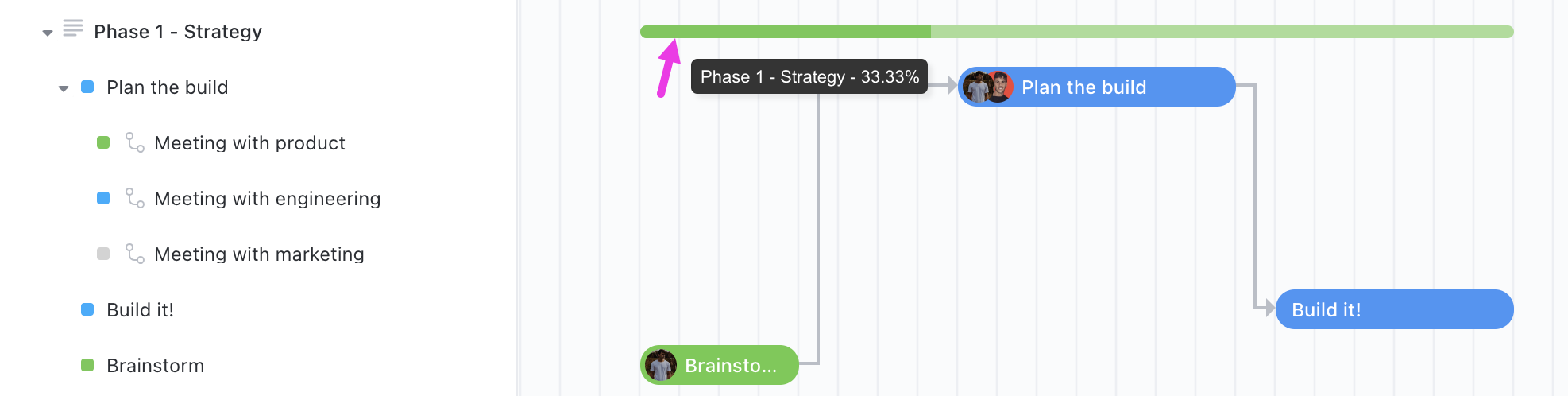The image size is (1568, 396).
Task: Click subtask icon next to Meeting with product
Action: 134,142
